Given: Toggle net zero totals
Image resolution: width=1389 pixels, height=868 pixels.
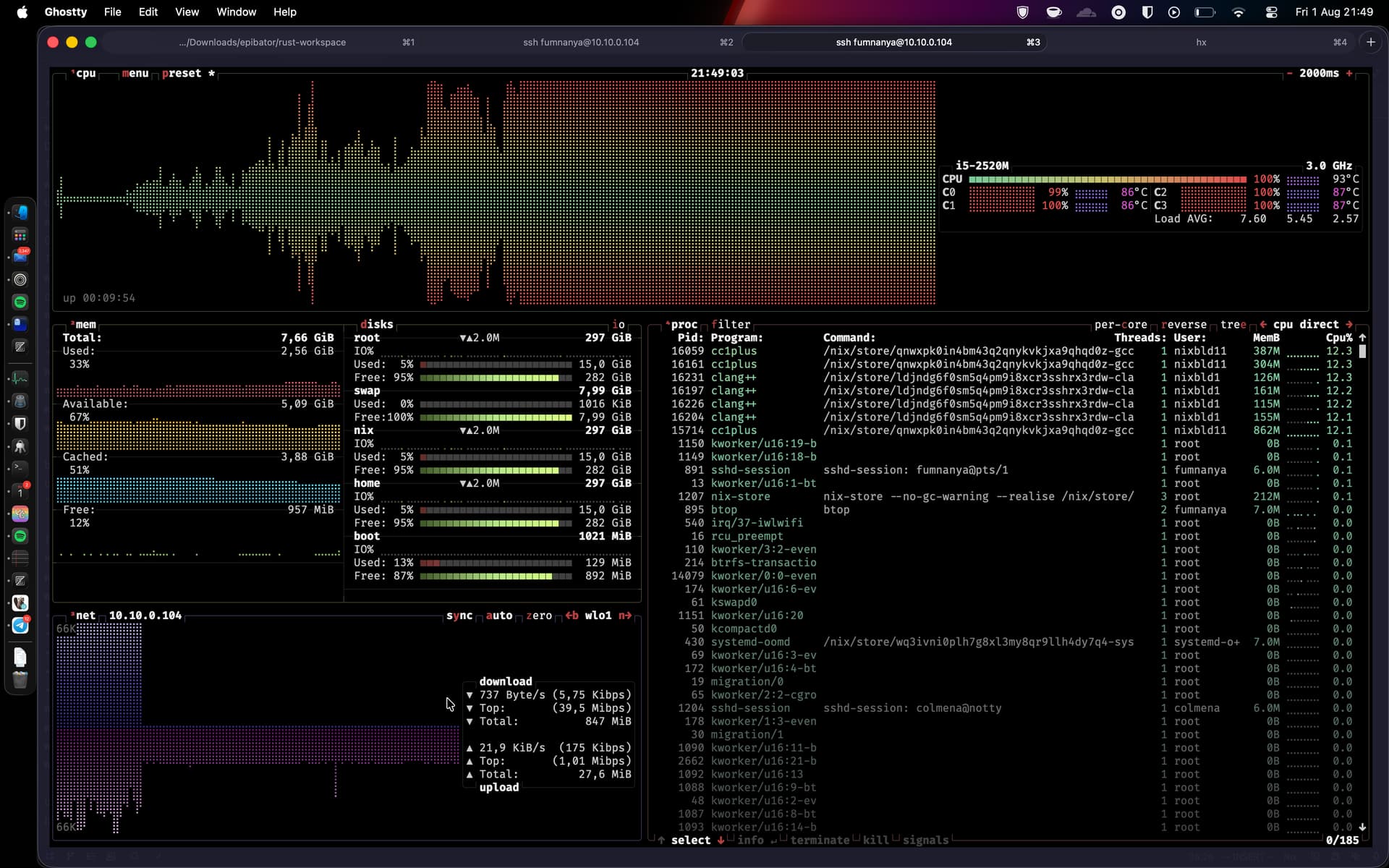Looking at the screenshot, I should tap(539, 616).
